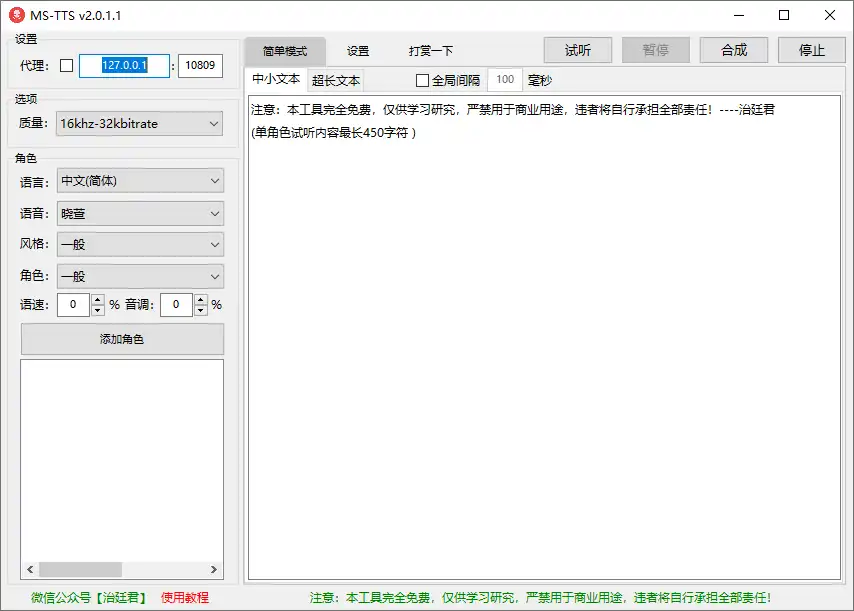The width and height of the screenshot is (854, 611).
Task: Open the 语音 voice dropdown showing 晓萱
Action: click(139, 212)
